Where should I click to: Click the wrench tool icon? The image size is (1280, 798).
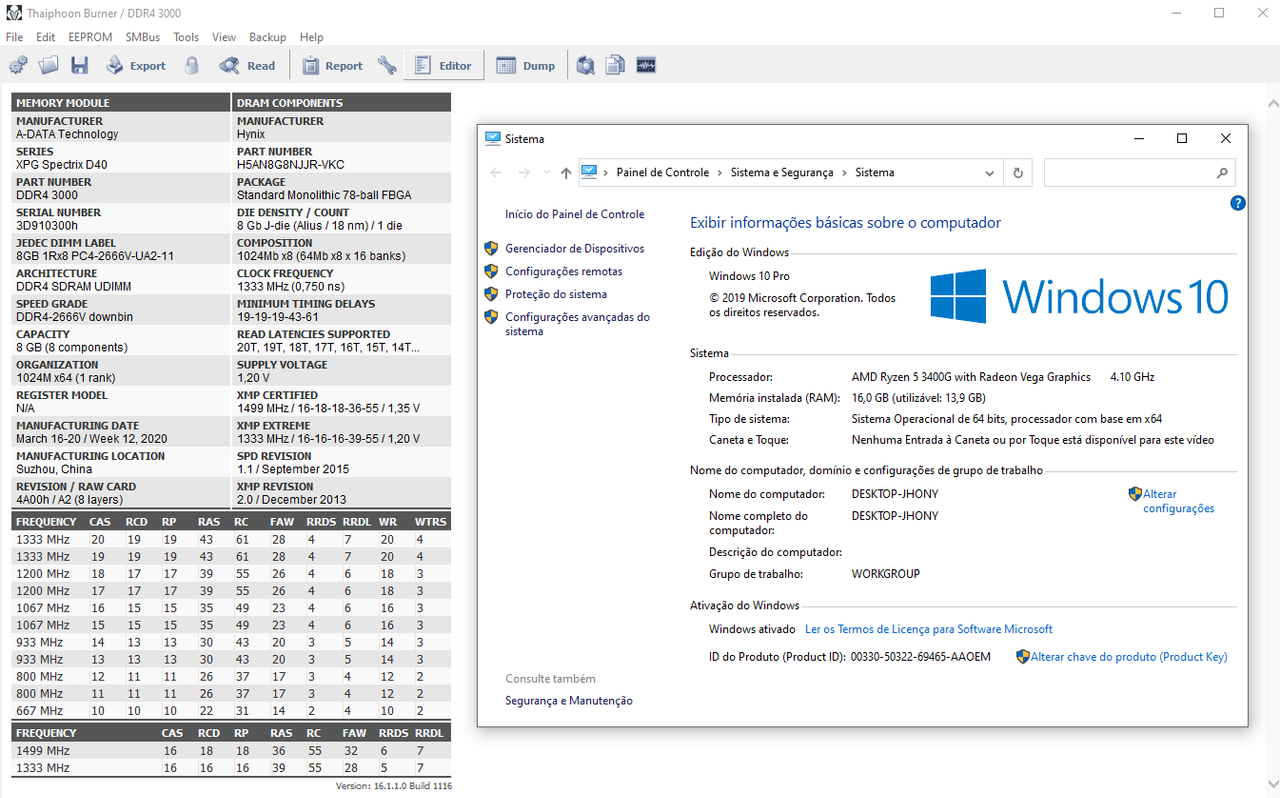click(x=387, y=66)
